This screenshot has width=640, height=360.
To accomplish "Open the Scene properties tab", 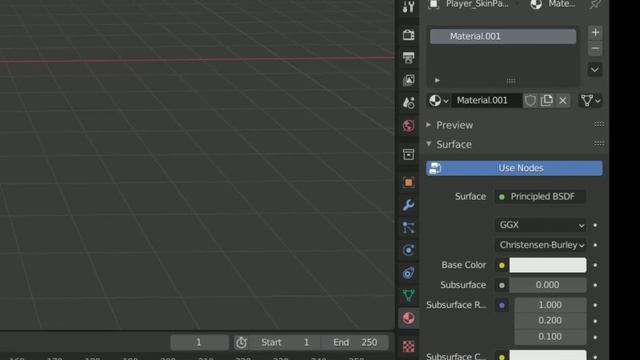I will [408, 103].
